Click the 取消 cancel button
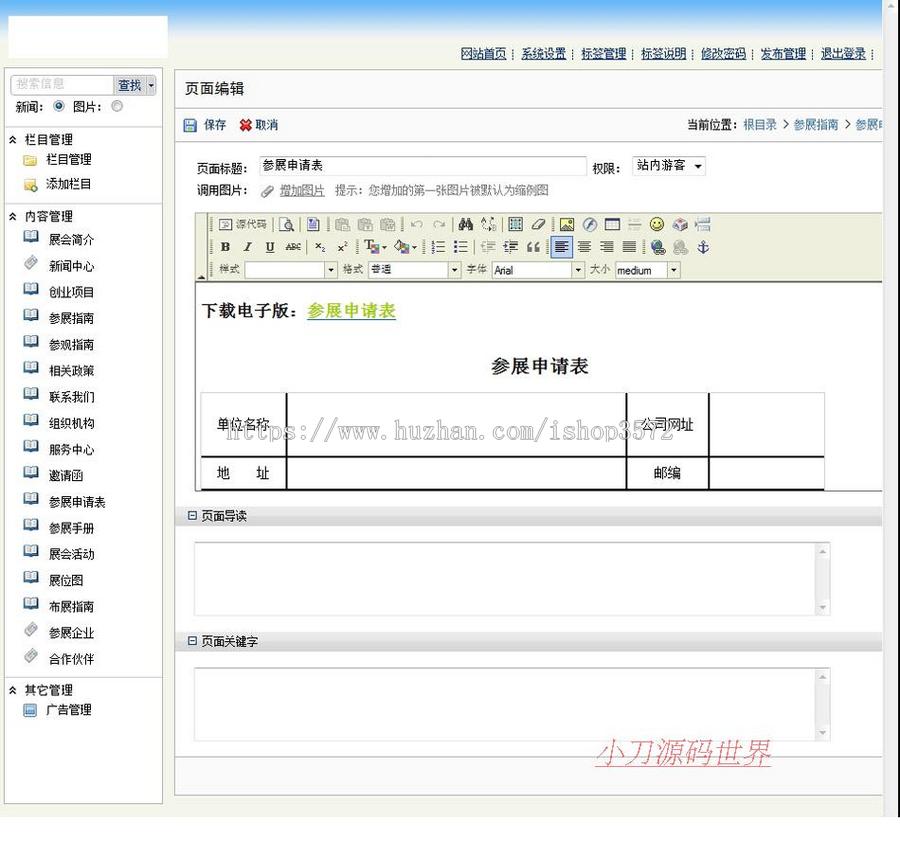Viewport: 900px width, 857px height. coord(259,125)
